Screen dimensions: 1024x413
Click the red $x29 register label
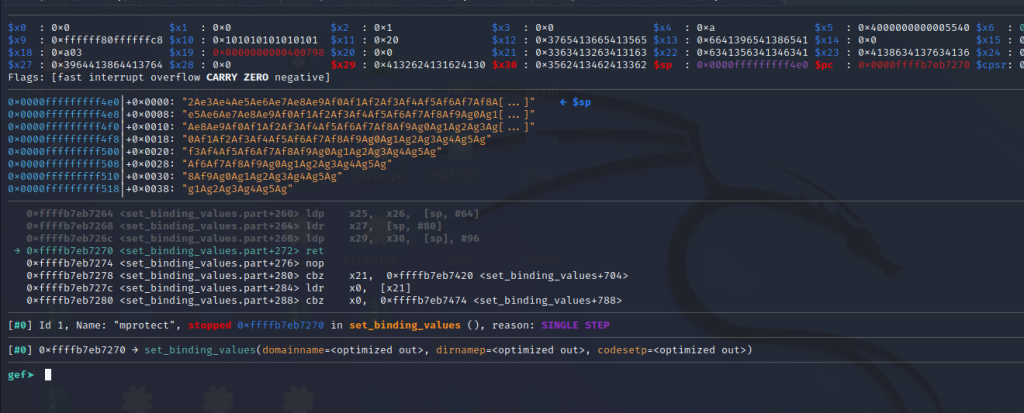tap(343, 64)
